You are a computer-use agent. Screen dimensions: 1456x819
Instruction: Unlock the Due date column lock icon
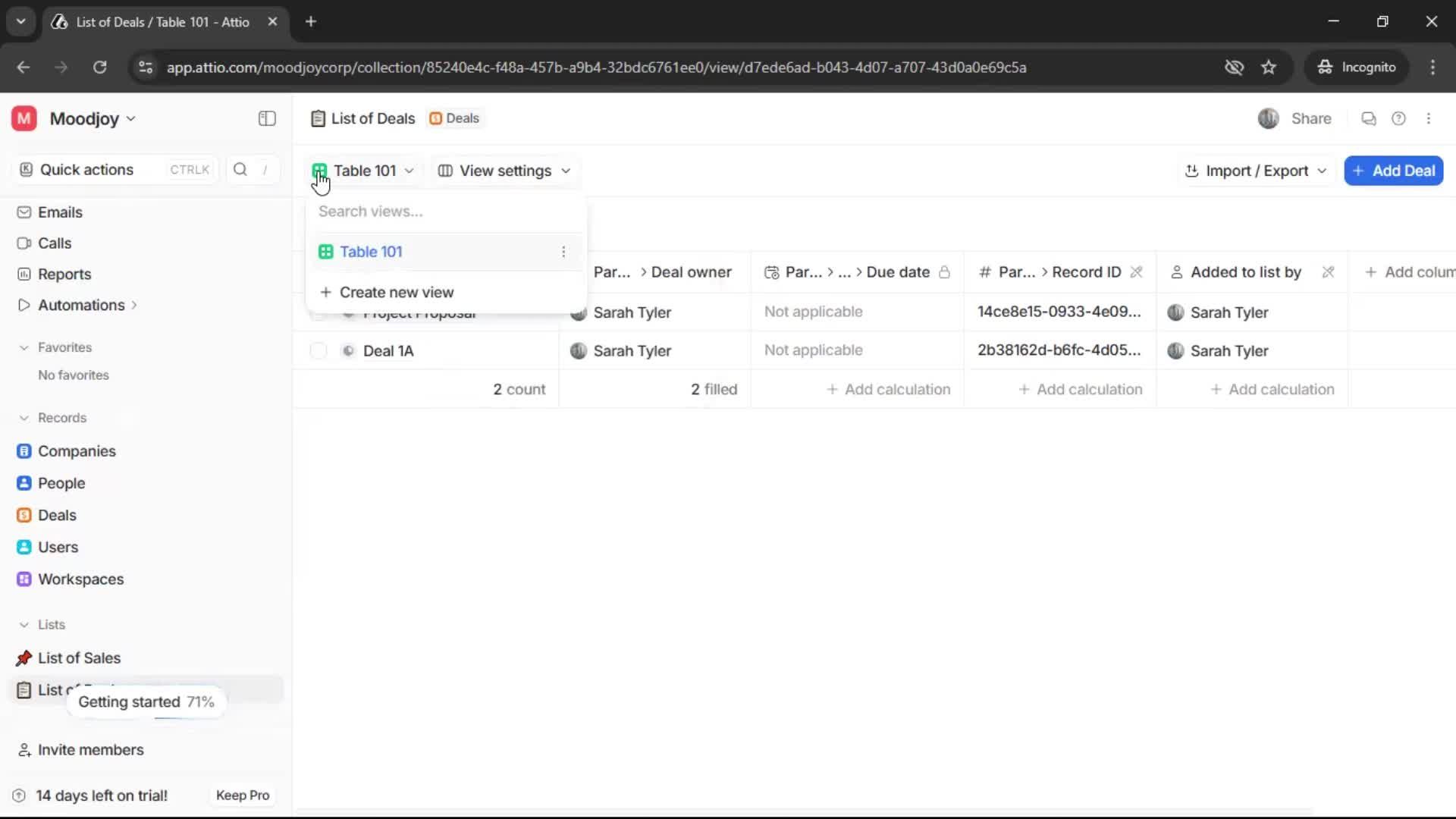click(x=944, y=272)
